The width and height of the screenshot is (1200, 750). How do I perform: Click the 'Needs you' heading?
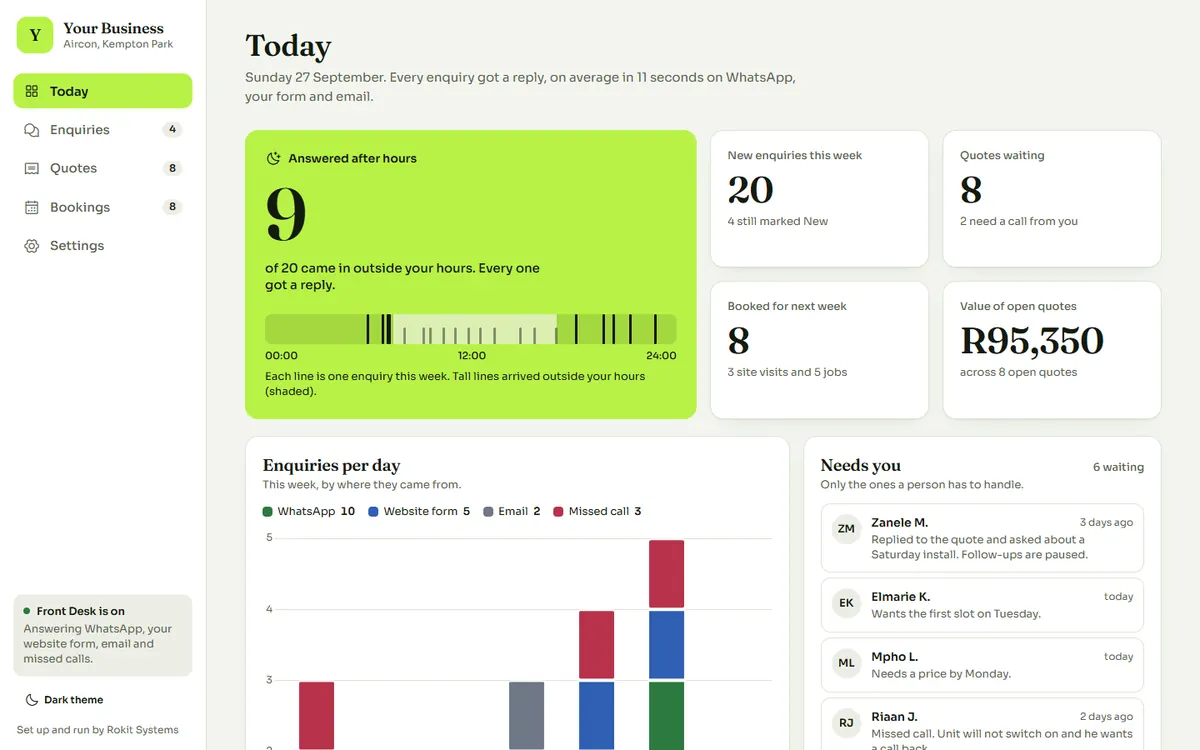[860, 465]
